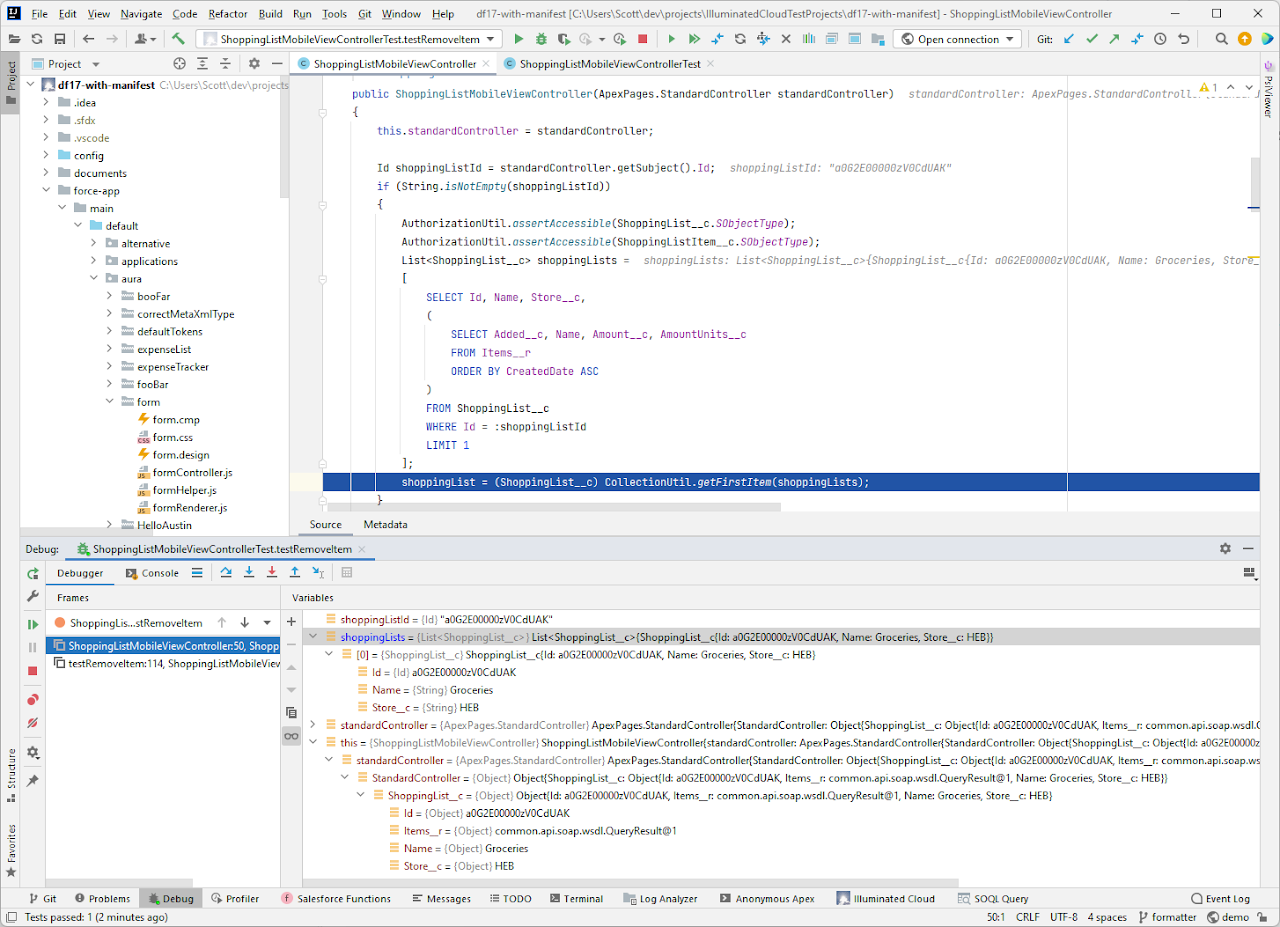Toggle the demo indicator in the status bar
This screenshot has height=927, width=1280.
click(1229, 916)
